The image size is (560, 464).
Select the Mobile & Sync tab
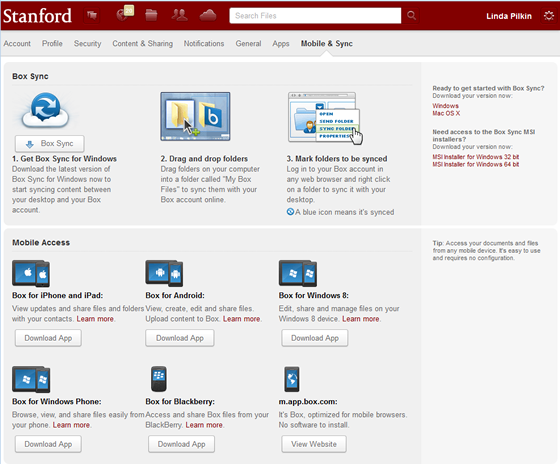click(326, 44)
